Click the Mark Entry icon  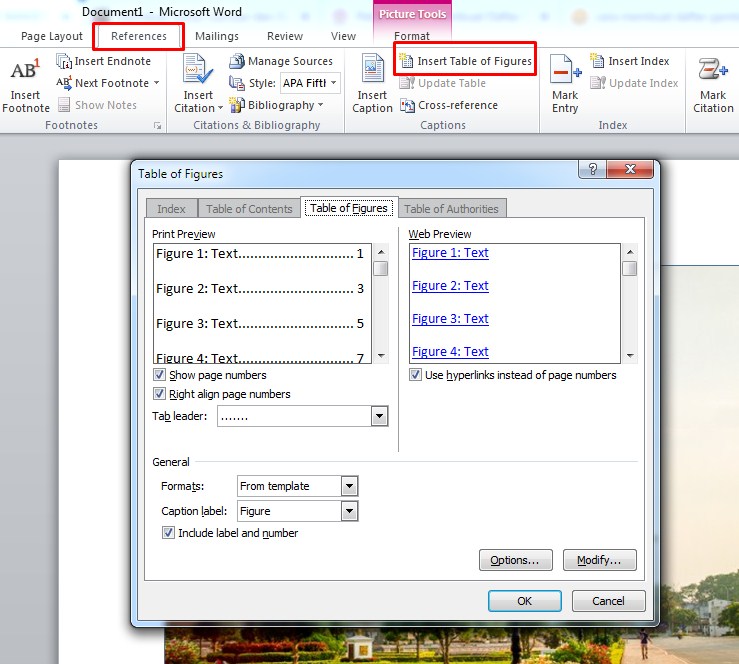click(x=565, y=70)
